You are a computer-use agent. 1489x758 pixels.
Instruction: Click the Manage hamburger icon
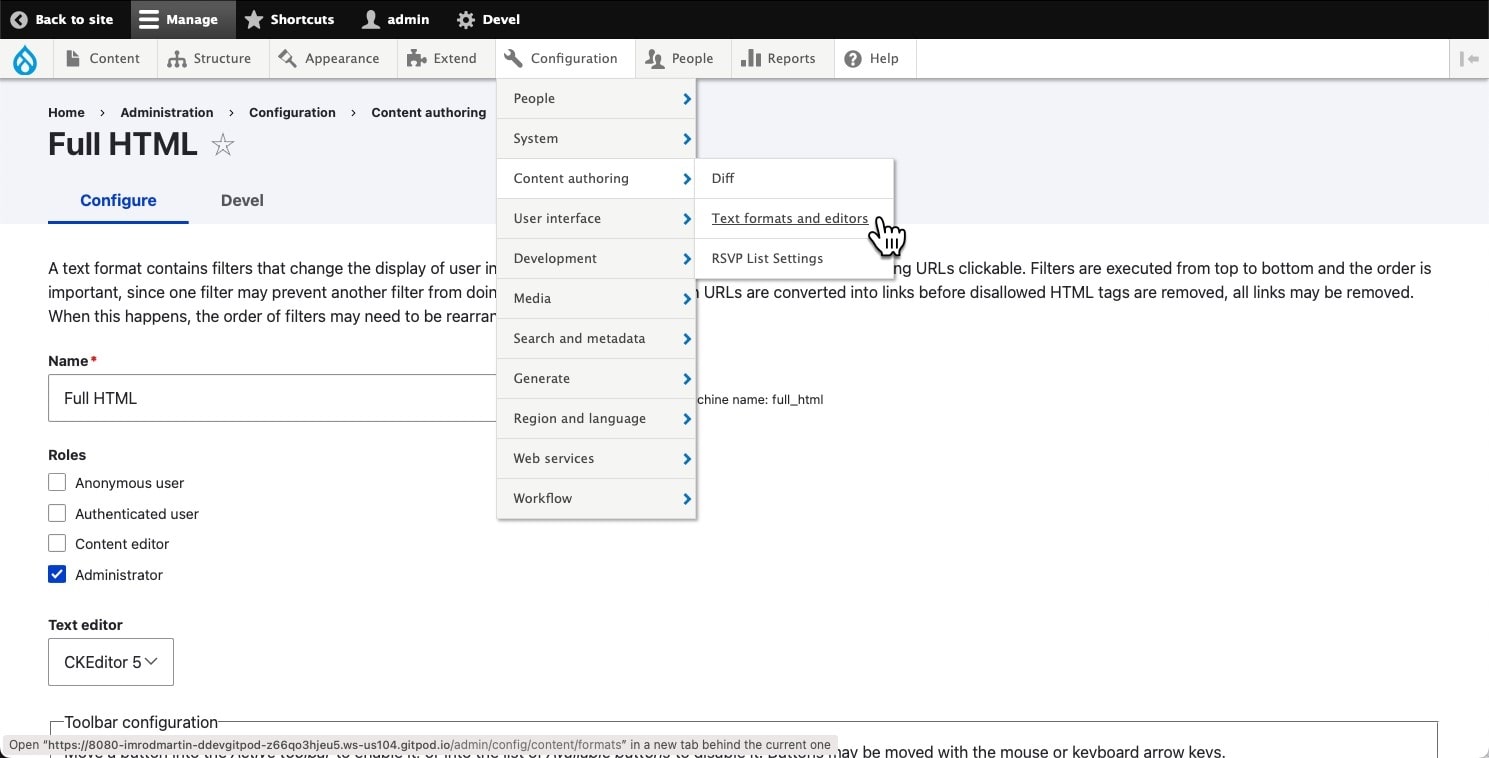148,19
